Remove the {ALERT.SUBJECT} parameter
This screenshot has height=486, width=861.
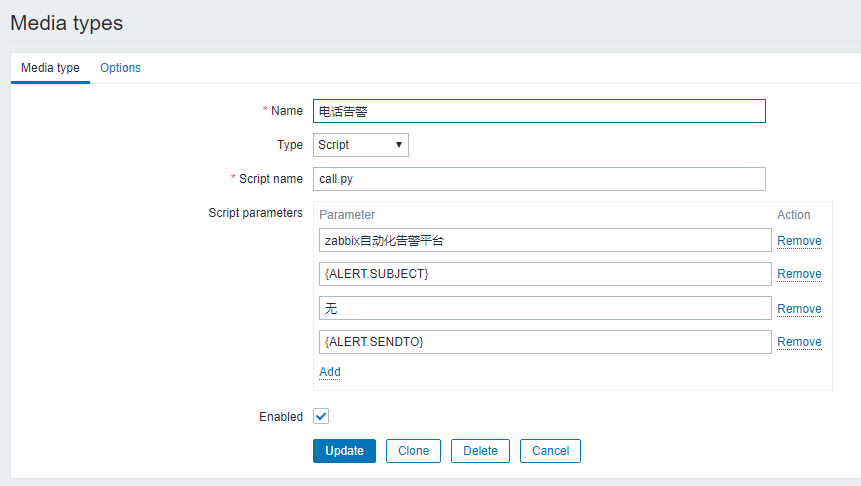799,274
